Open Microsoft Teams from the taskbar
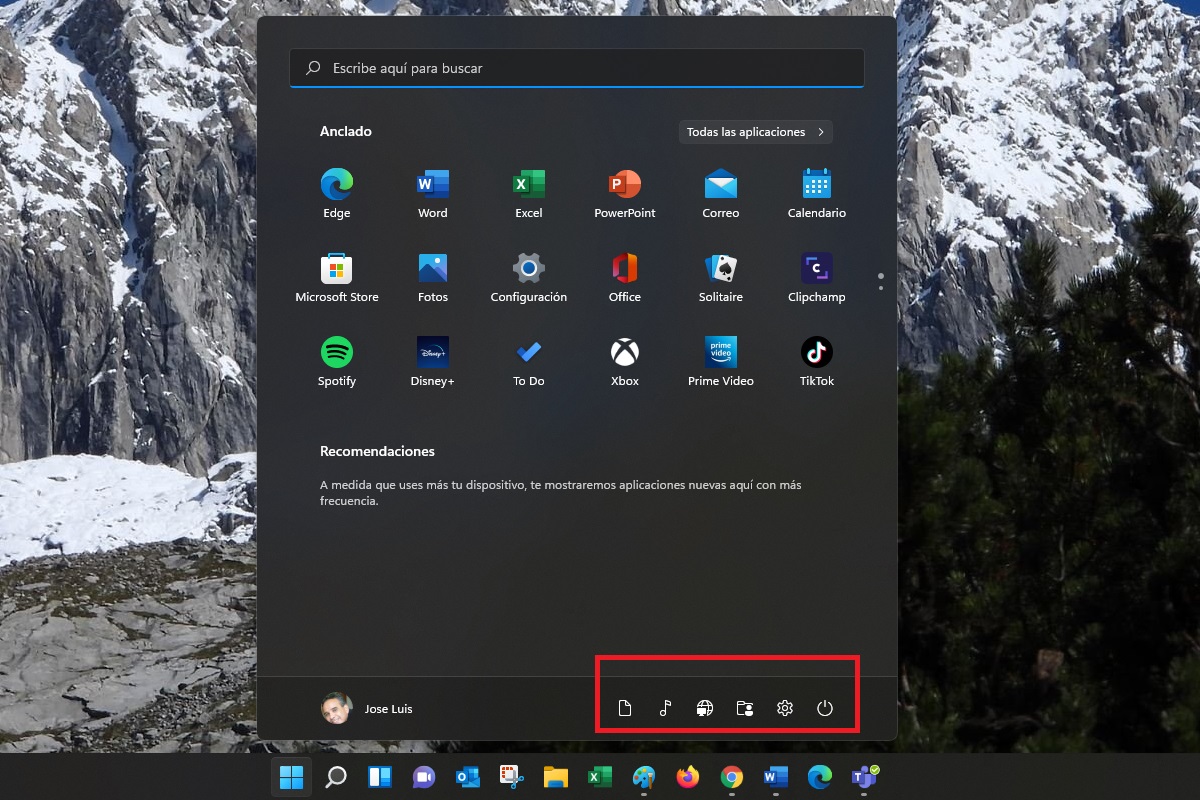1200x800 pixels. (863, 777)
